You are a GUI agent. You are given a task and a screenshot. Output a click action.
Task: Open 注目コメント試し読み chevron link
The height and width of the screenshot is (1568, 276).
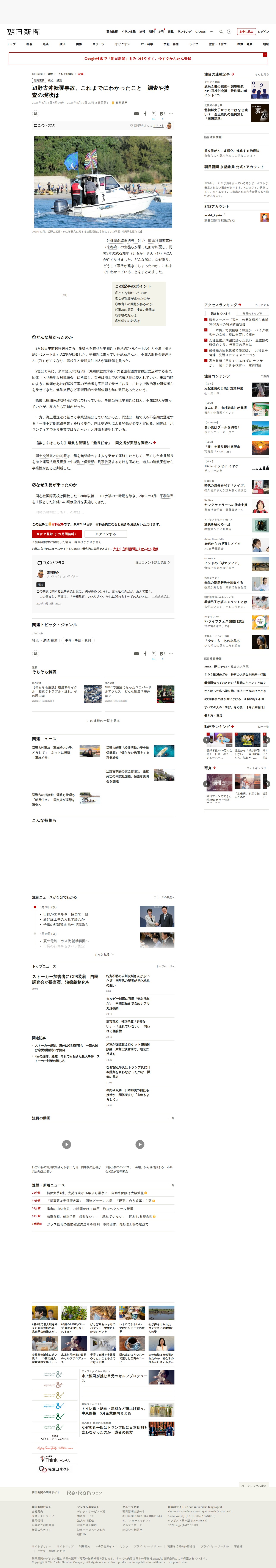coord(152,562)
